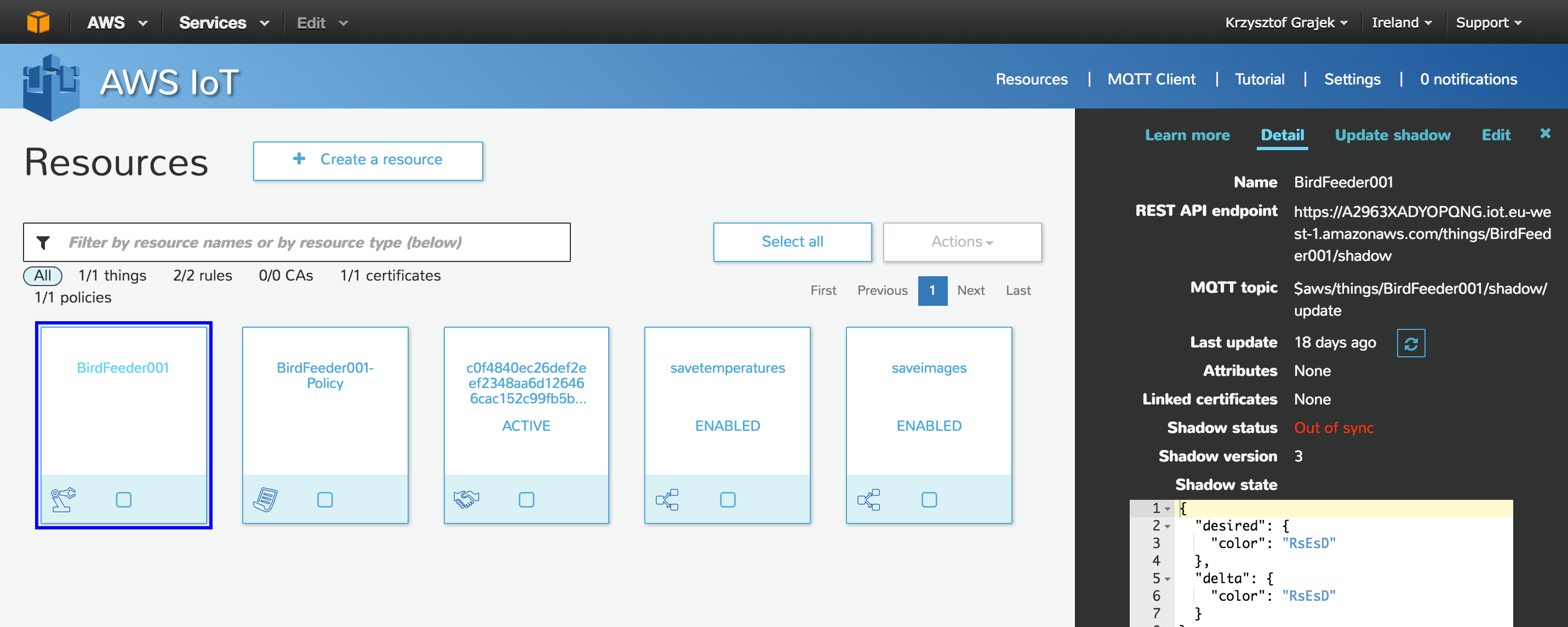Click the certificate handshake icon on c0f4840ec26def2e card

466,500
